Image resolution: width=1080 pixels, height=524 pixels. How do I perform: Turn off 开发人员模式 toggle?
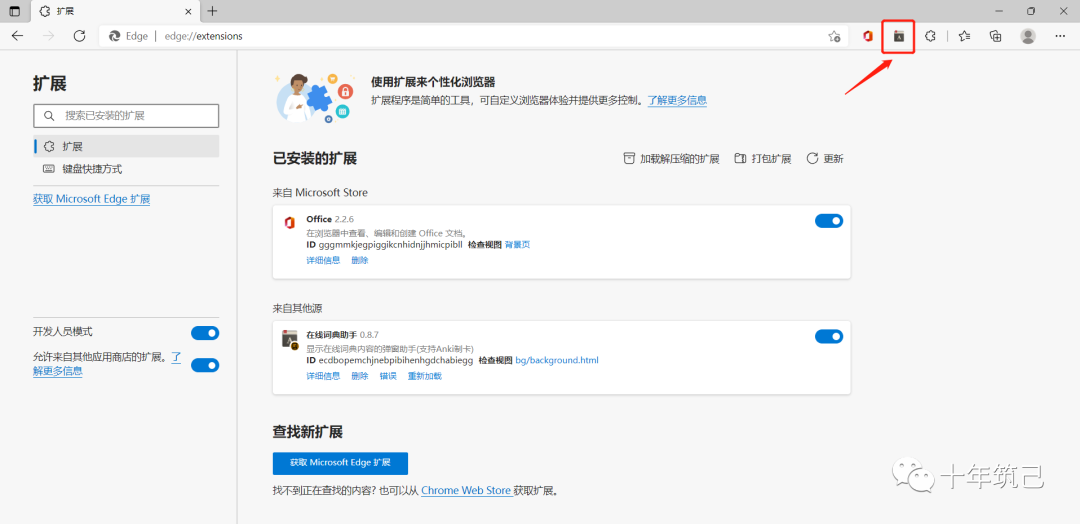point(205,333)
